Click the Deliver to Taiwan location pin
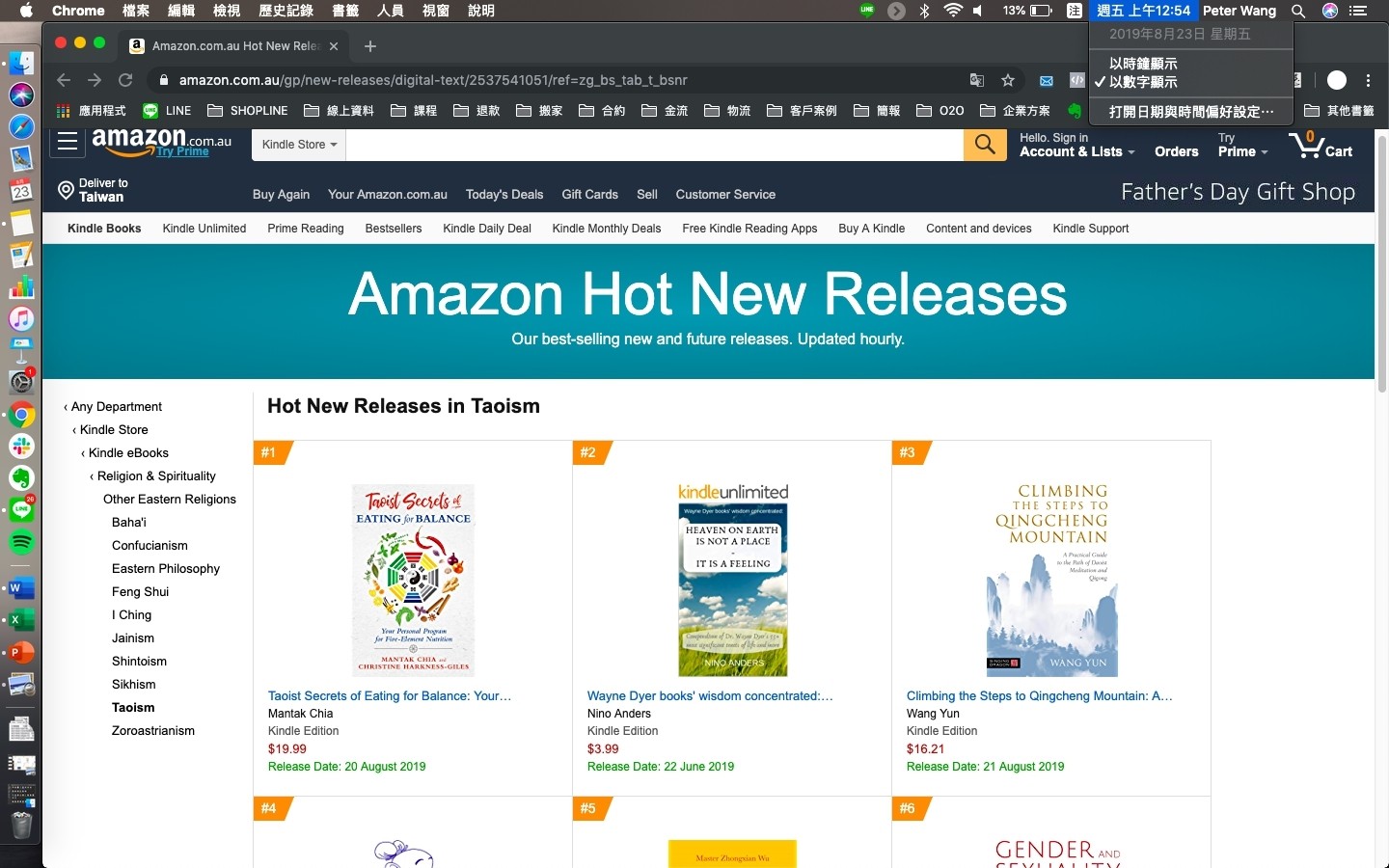The width and height of the screenshot is (1389, 868). (66, 190)
